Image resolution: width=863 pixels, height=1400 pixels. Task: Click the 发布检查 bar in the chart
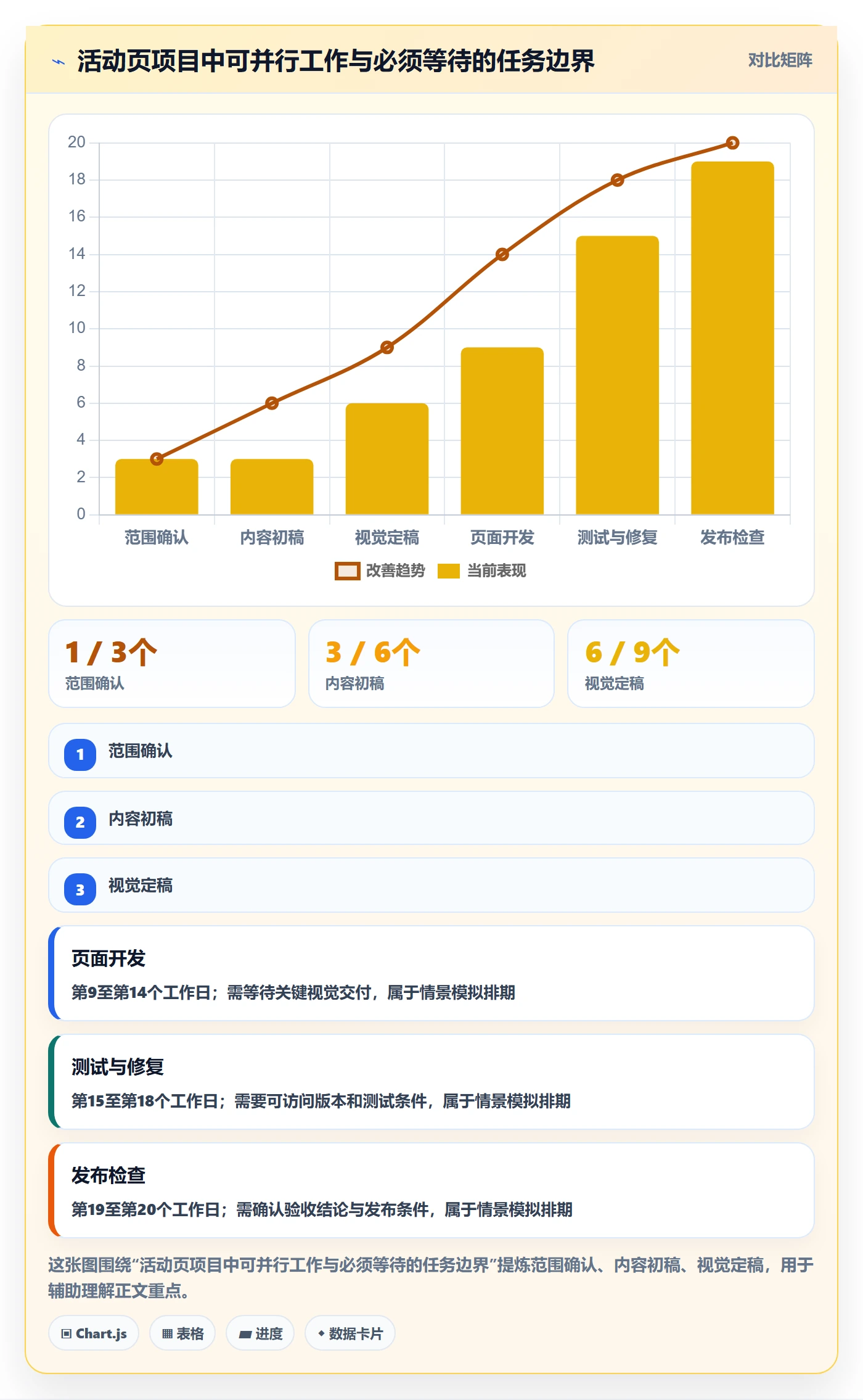pyautogui.click(x=732, y=338)
